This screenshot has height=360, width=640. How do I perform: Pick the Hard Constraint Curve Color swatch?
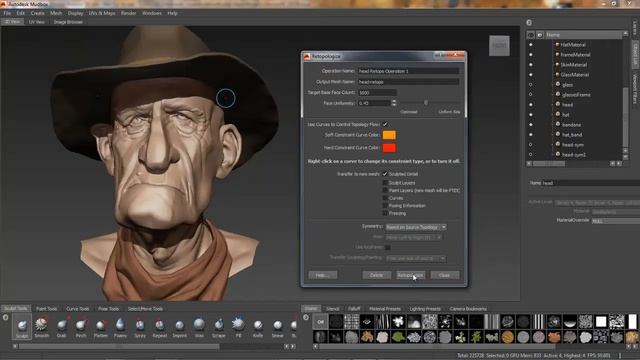389,148
